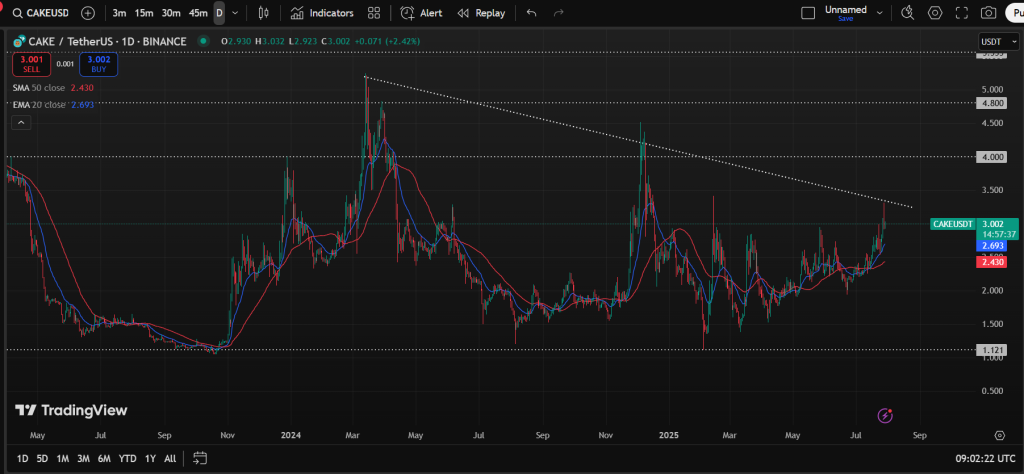This screenshot has height=474, width=1024.
Task: Click the 3.001 SELL button
Action: (31, 64)
